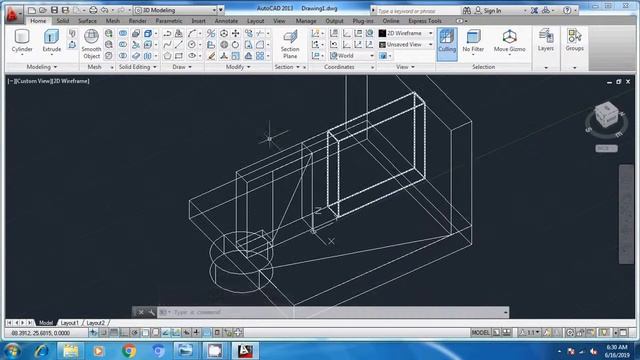This screenshot has width=640, height=360.
Task: Switch to the Annotate ribbon tab
Action: (226, 21)
